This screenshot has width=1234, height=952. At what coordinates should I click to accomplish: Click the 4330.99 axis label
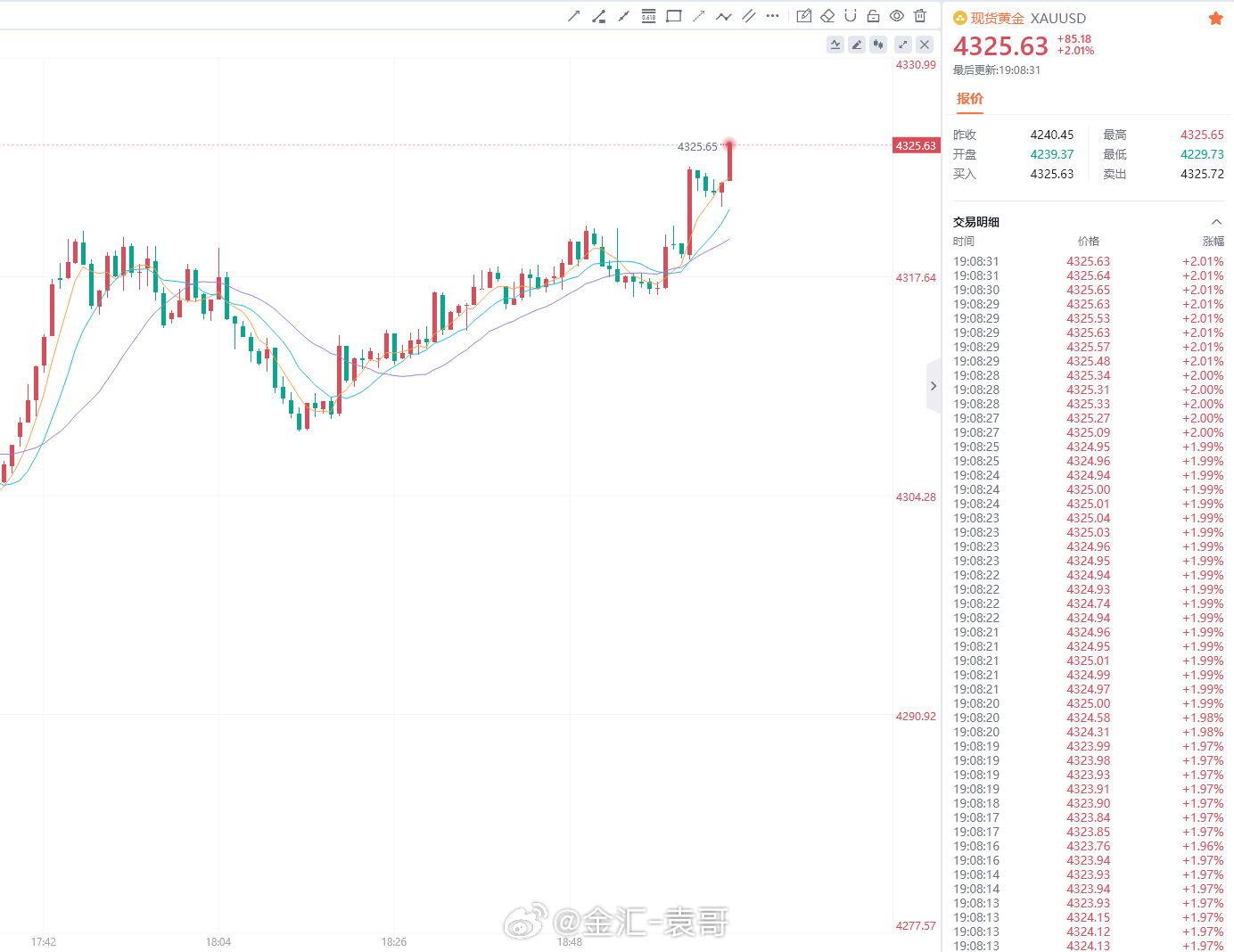916,65
